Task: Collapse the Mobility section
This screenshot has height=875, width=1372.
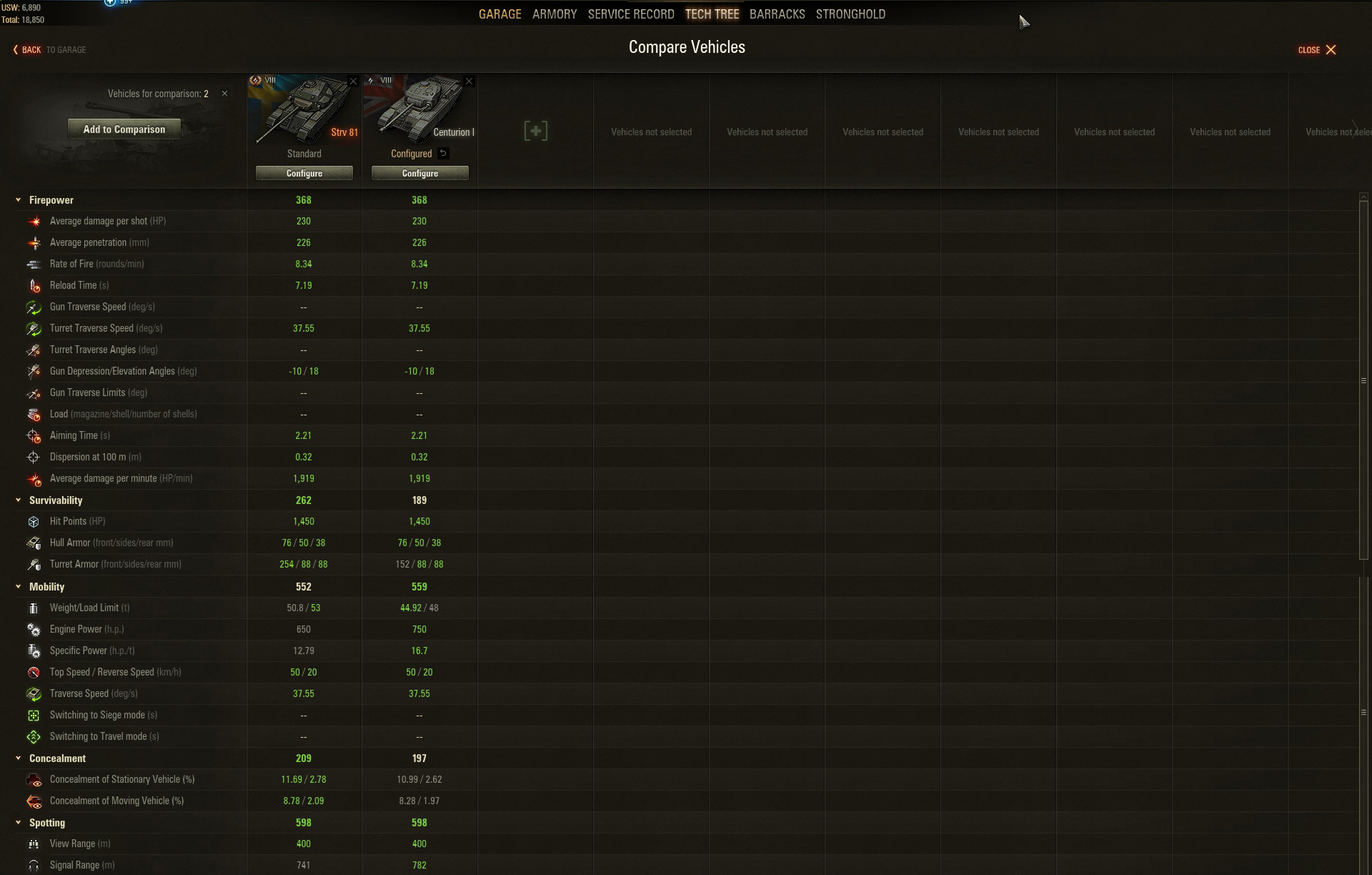Action: tap(19, 587)
